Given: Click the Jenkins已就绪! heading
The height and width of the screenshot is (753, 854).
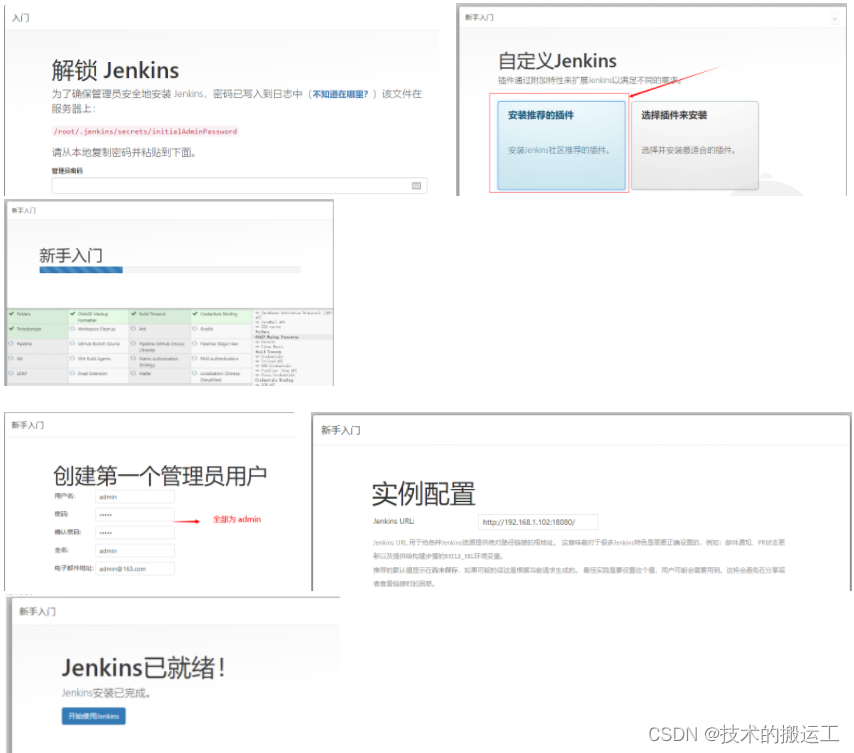Looking at the screenshot, I should (x=143, y=668).
